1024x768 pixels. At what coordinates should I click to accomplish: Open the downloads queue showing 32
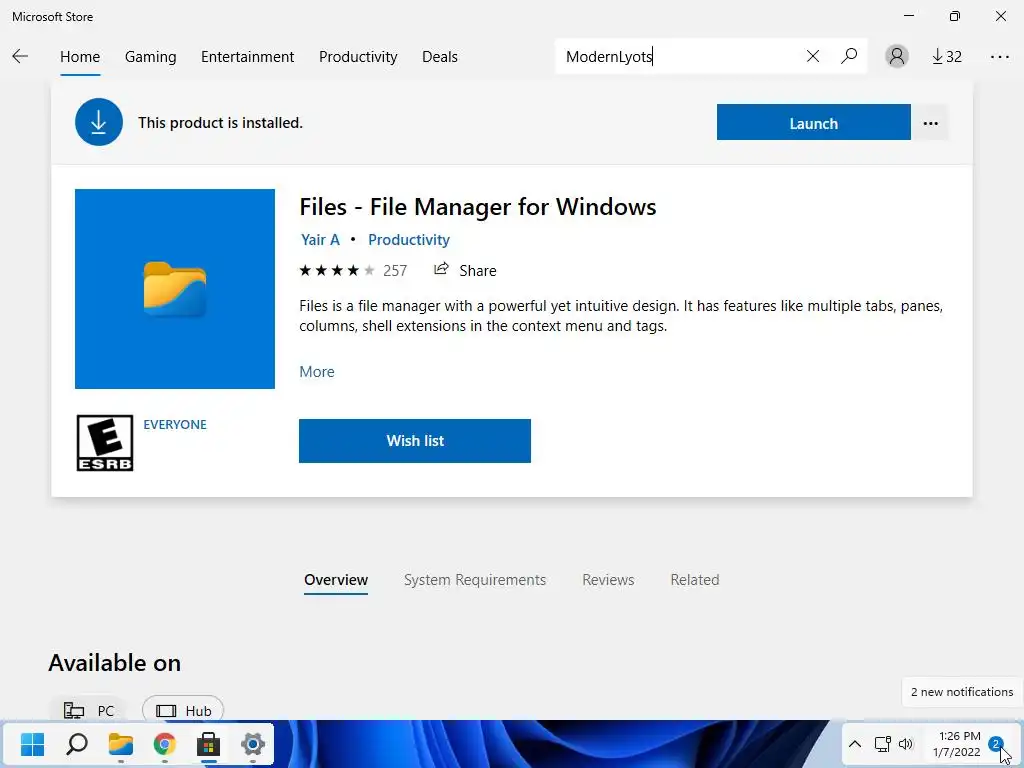[946, 57]
